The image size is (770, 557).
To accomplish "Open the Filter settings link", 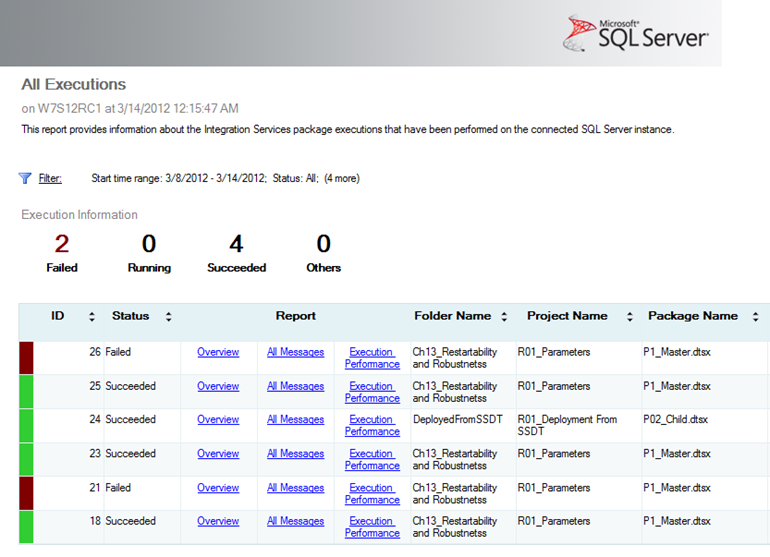I will point(50,179).
